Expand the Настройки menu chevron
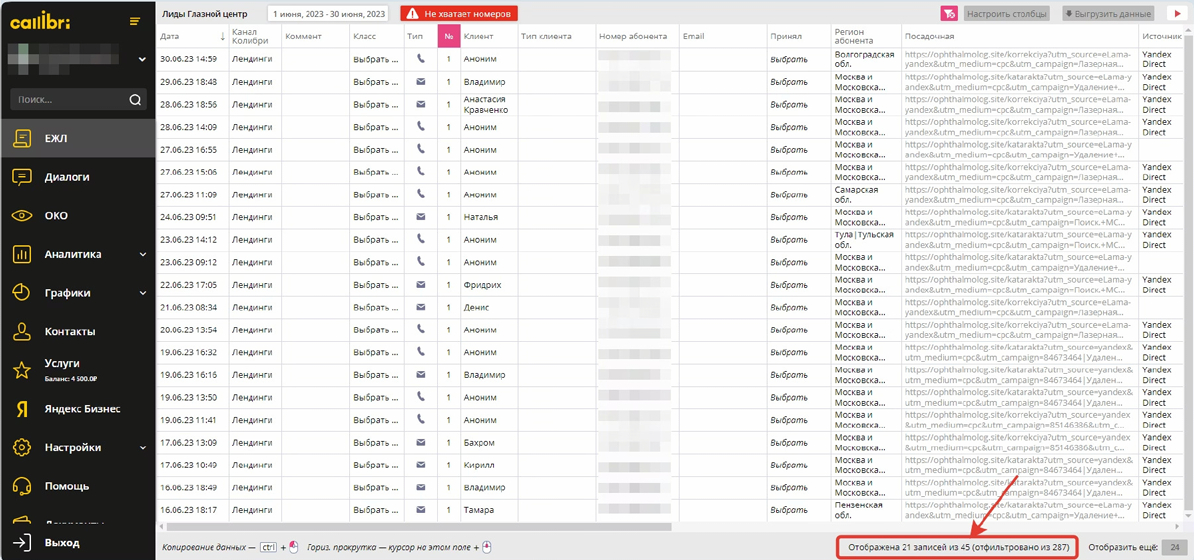This screenshot has width=1194, height=560. [142, 447]
